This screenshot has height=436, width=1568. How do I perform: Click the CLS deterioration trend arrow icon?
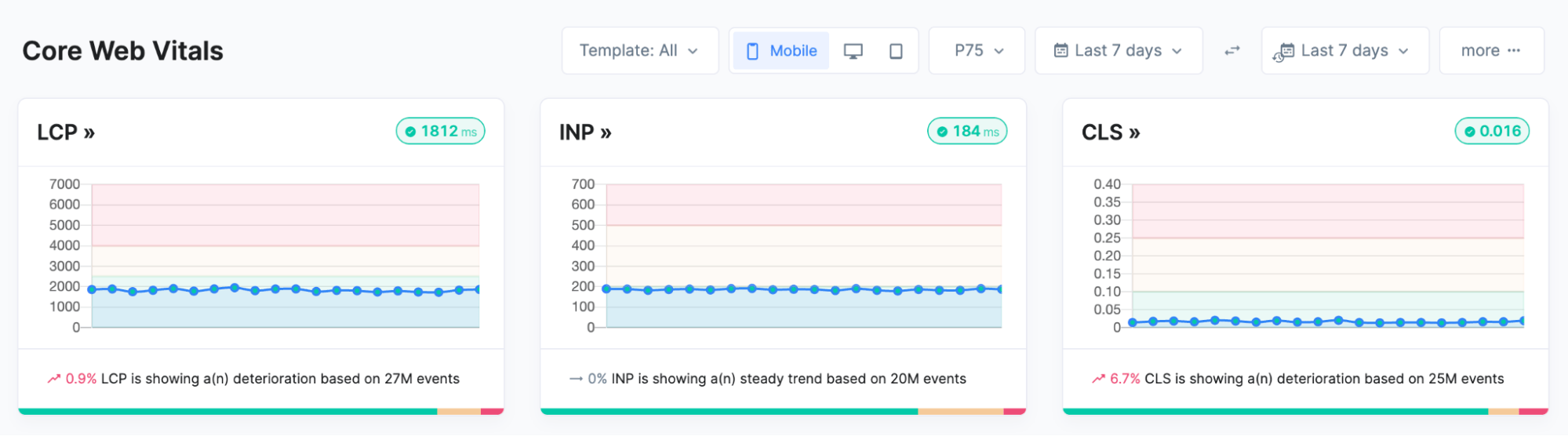pos(1098,379)
